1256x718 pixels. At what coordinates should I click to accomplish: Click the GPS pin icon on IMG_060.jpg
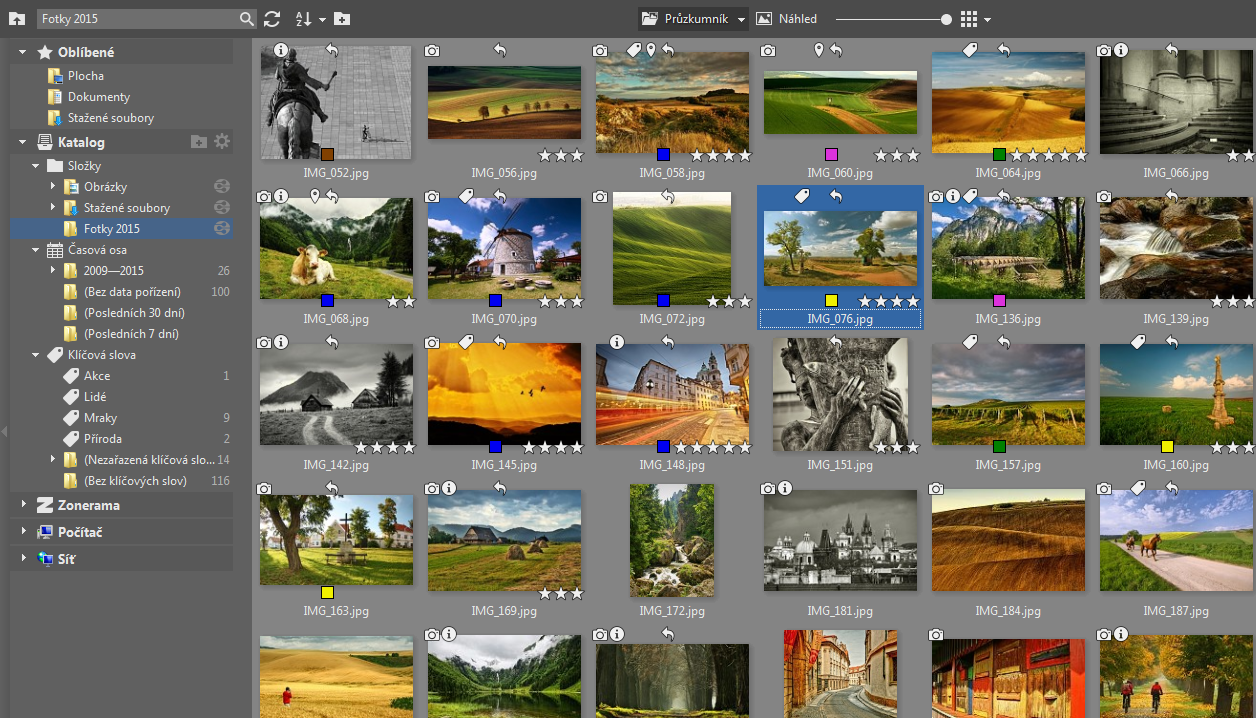(x=819, y=50)
